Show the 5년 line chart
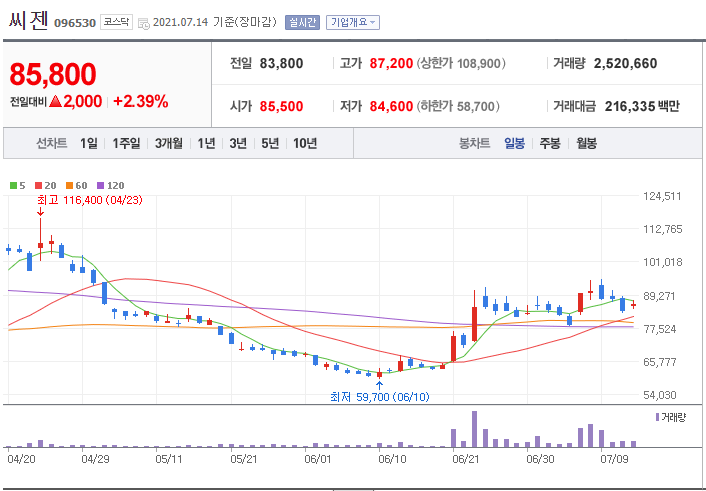 (270, 143)
